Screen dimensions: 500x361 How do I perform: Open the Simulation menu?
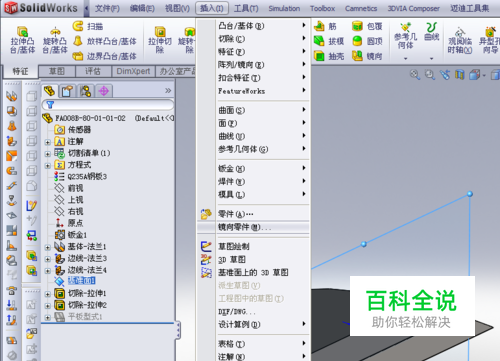(284, 8)
